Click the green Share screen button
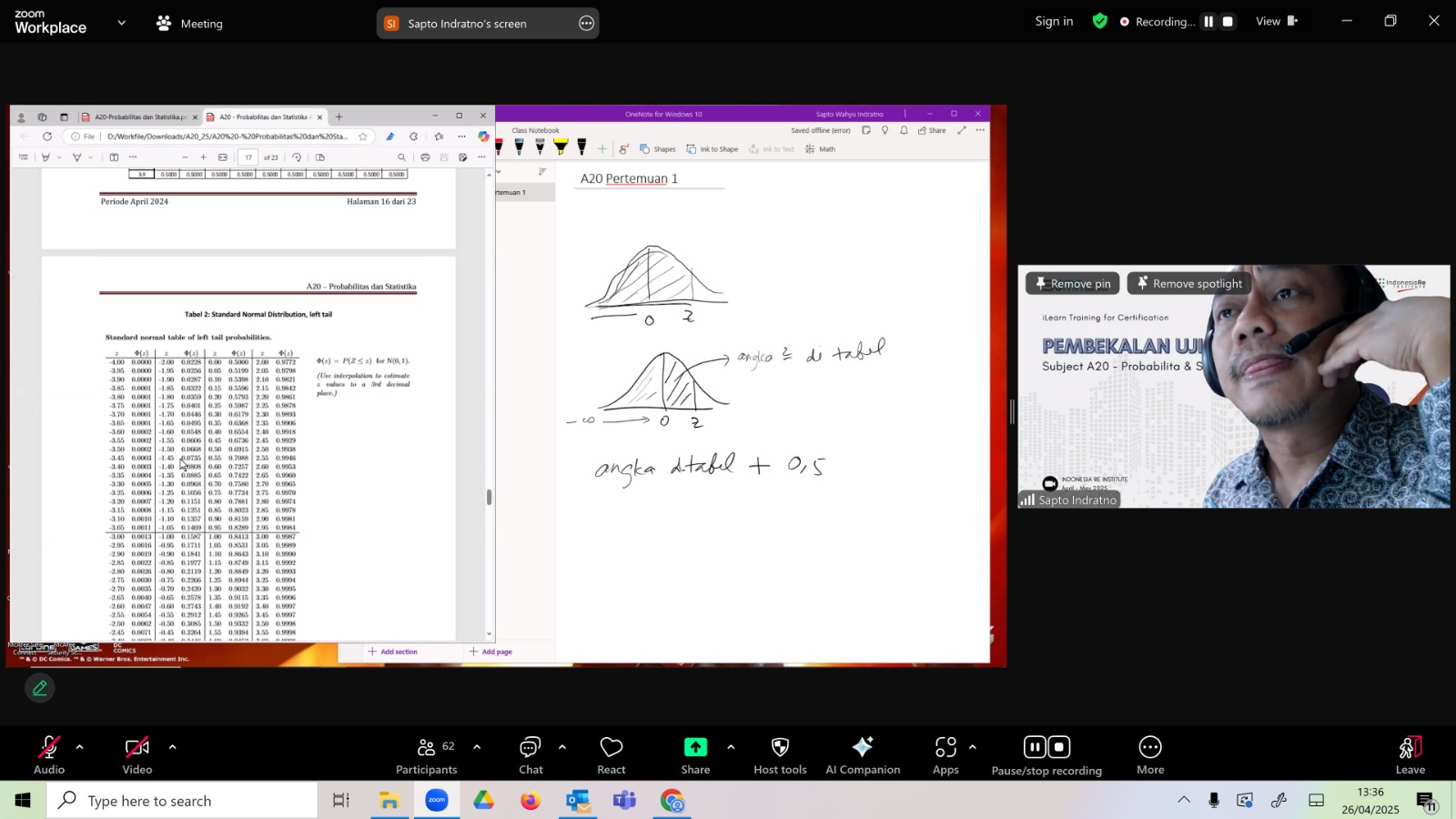Screen dimensions: 1456x819 pyautogui.click(x=695, y=755)
